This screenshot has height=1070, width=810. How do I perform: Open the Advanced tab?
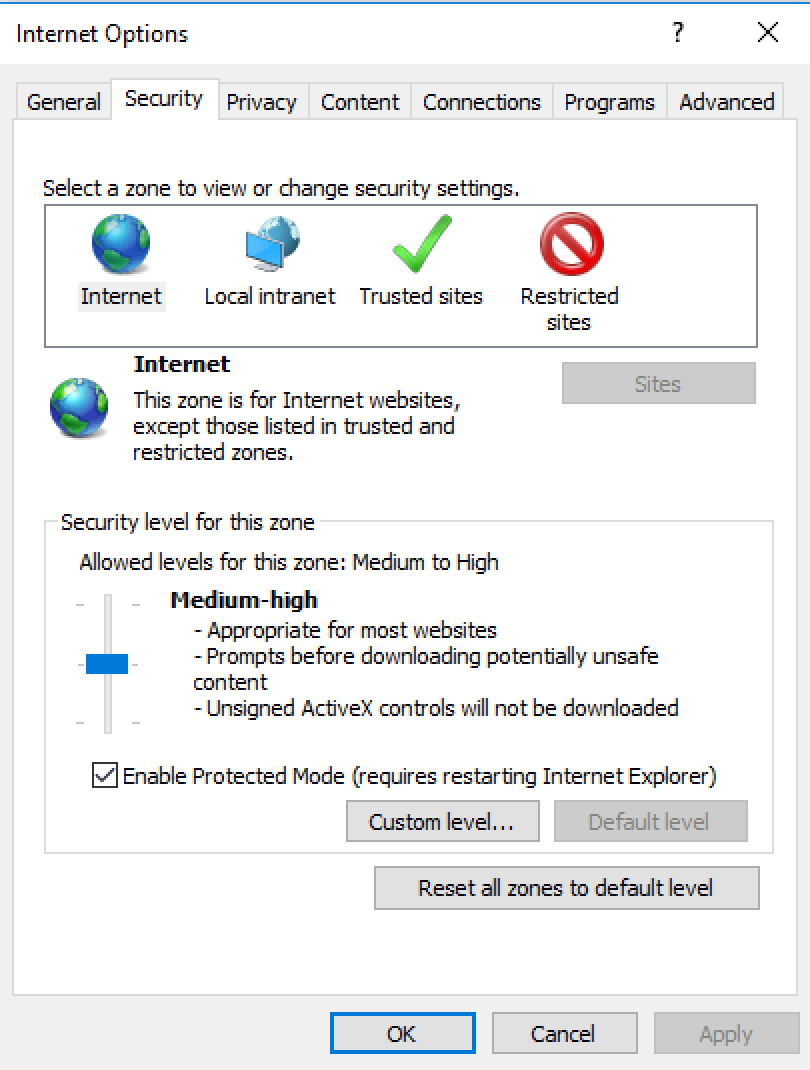click(x=726, y=102)
